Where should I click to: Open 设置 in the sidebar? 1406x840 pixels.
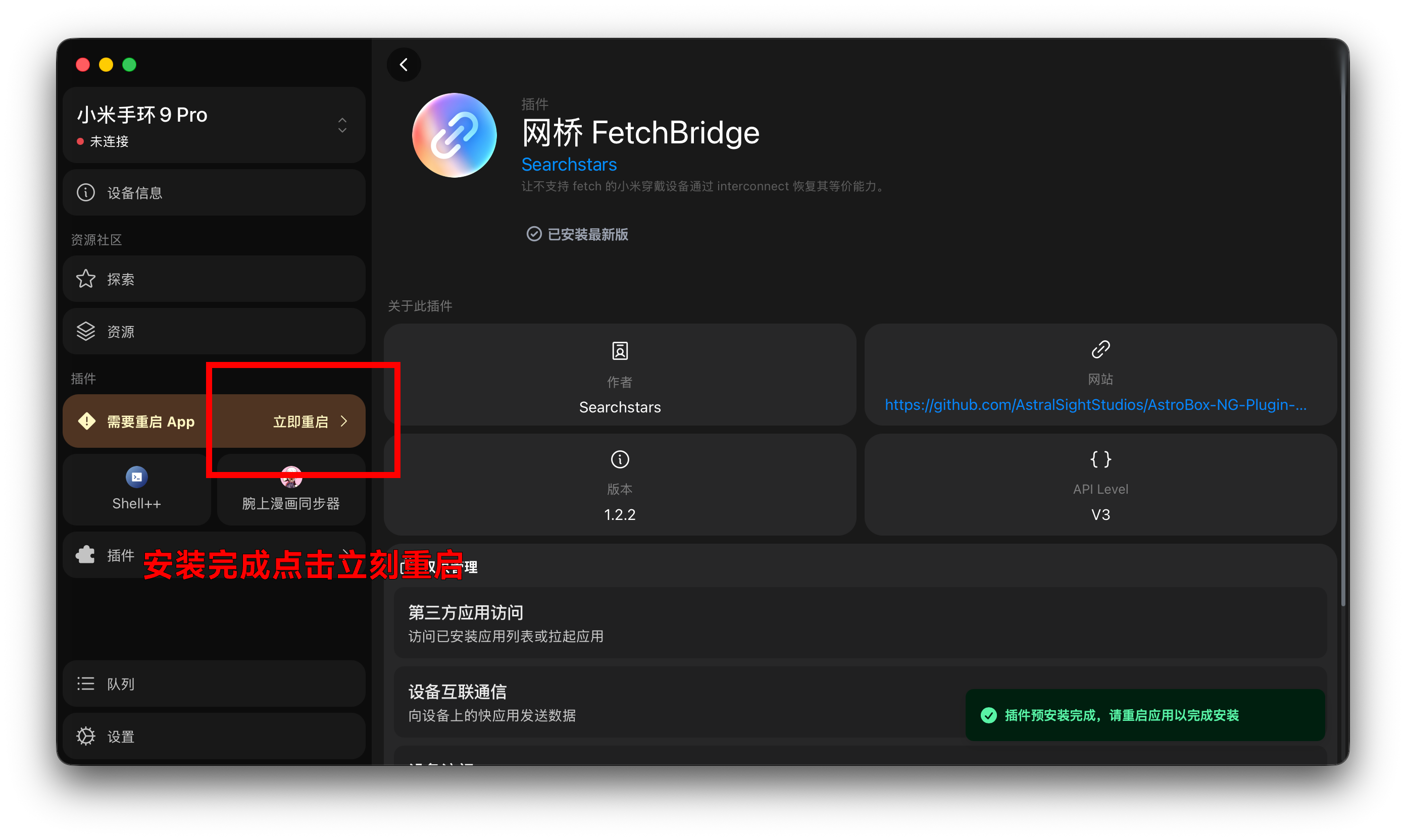pos(214,737)
